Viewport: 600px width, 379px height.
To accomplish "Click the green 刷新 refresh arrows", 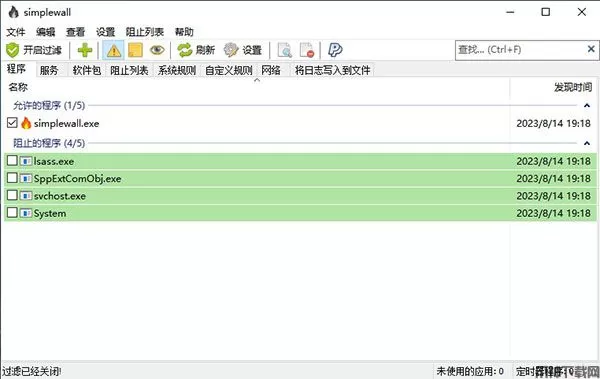I will point(184,50).
